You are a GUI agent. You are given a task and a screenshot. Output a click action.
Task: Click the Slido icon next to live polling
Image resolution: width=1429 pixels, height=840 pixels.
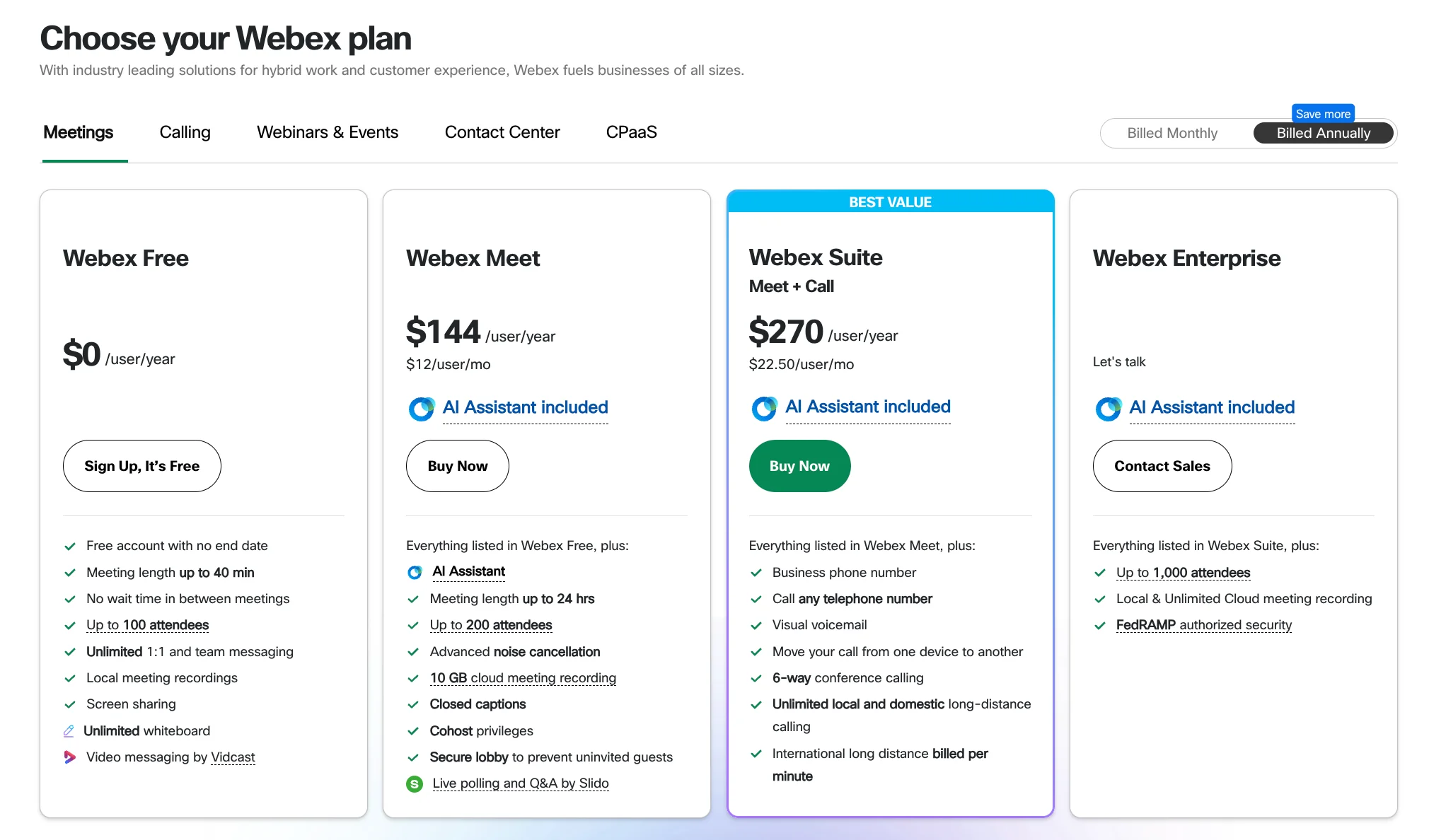point(415,783)
